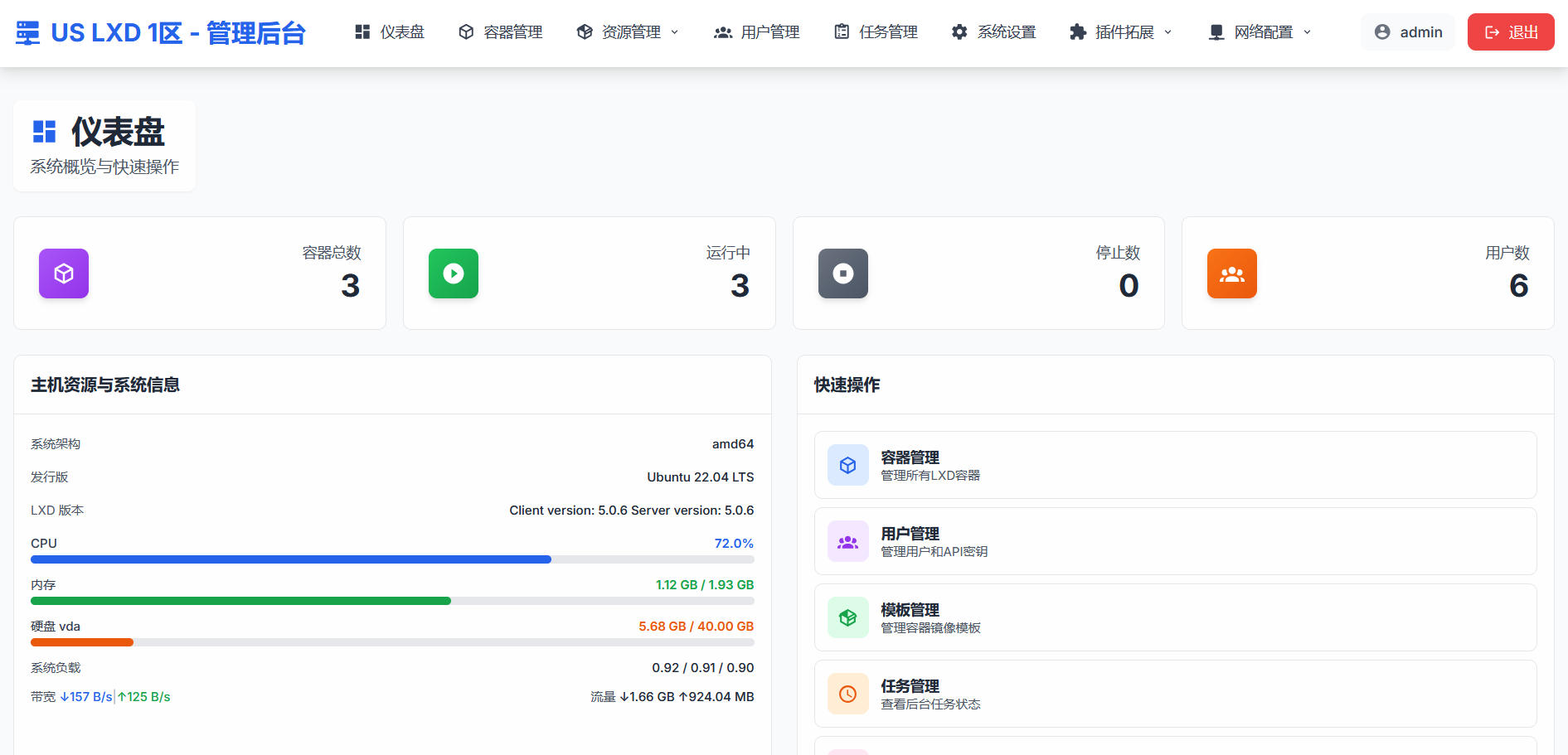Click the ↓157 B/s download bandwidth value
The width and height of the screenshot is (1568, 755).
86,697
